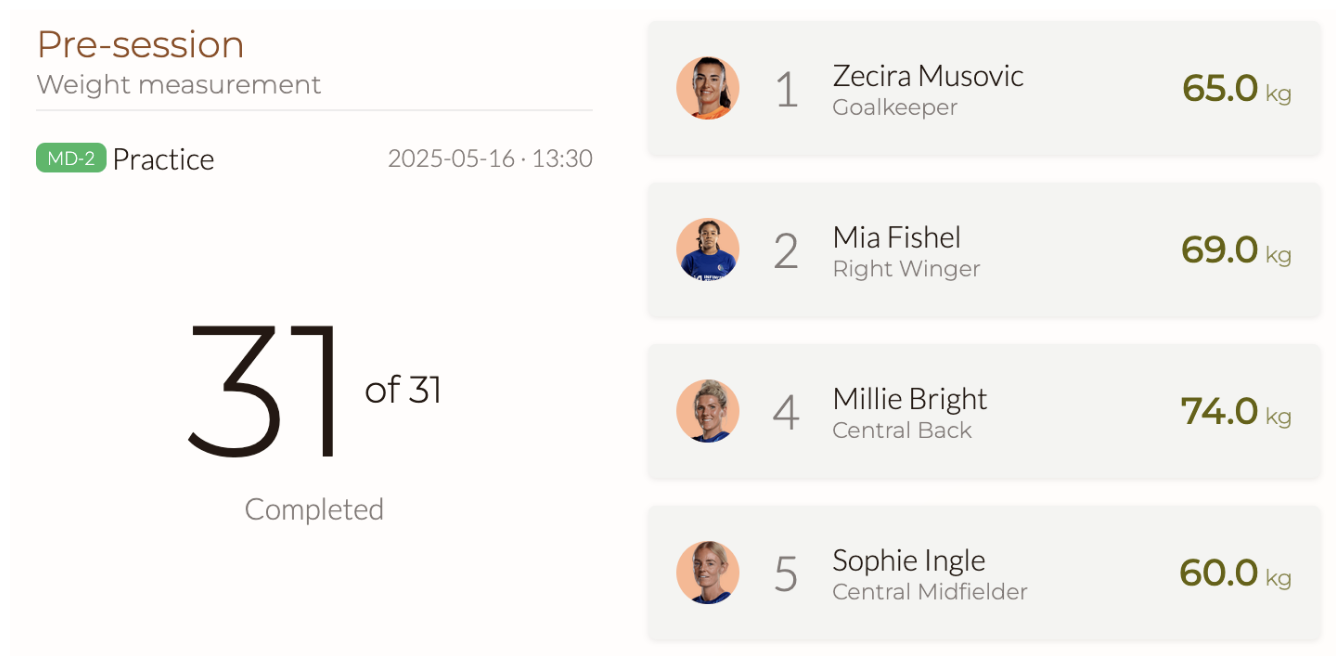Click Mia Fishel's avatar photo
The image size is (1336, 656).
pos(708,249)
